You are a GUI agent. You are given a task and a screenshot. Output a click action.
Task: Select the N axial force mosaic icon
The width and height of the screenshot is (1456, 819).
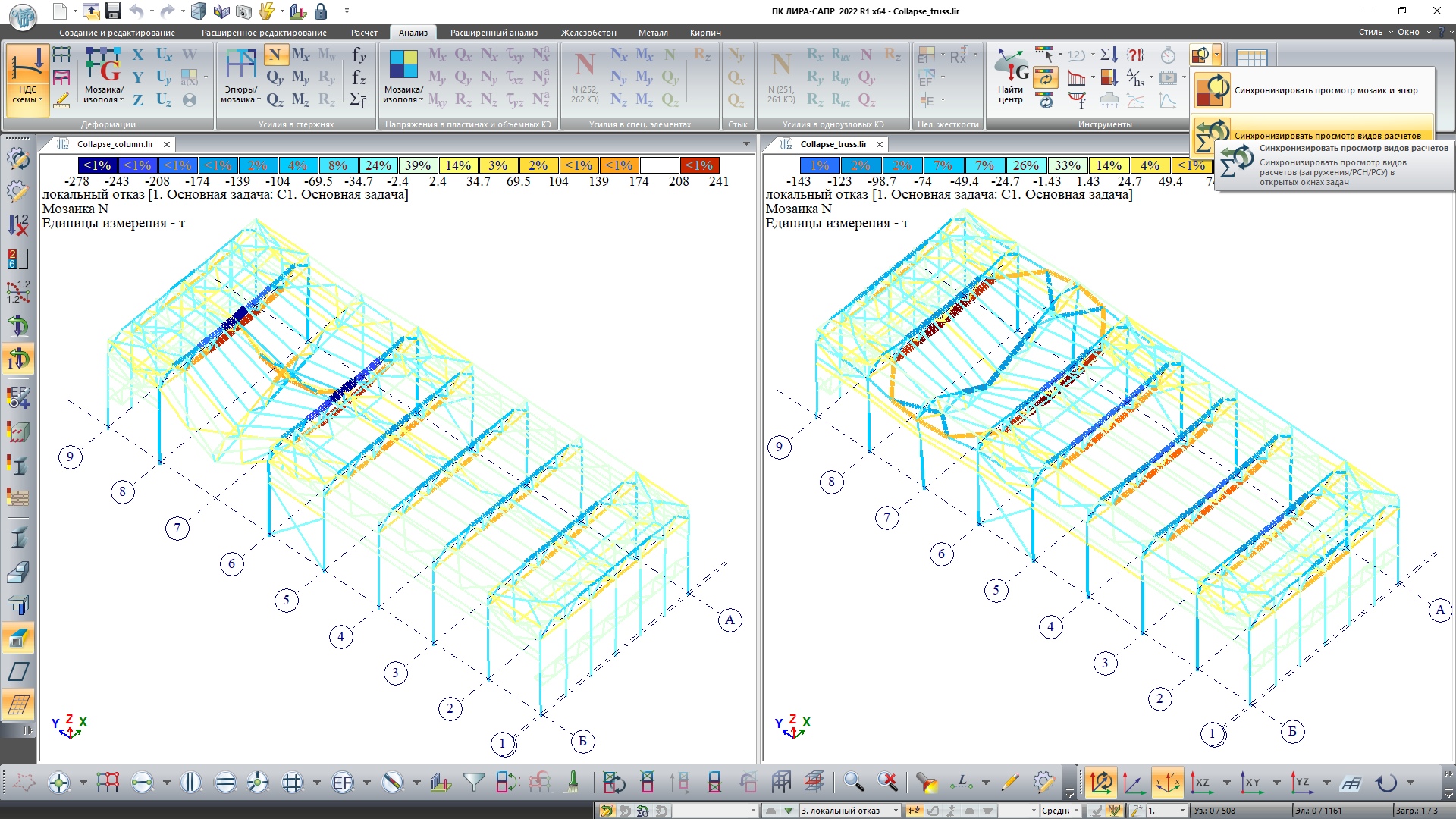coord(275,55)
